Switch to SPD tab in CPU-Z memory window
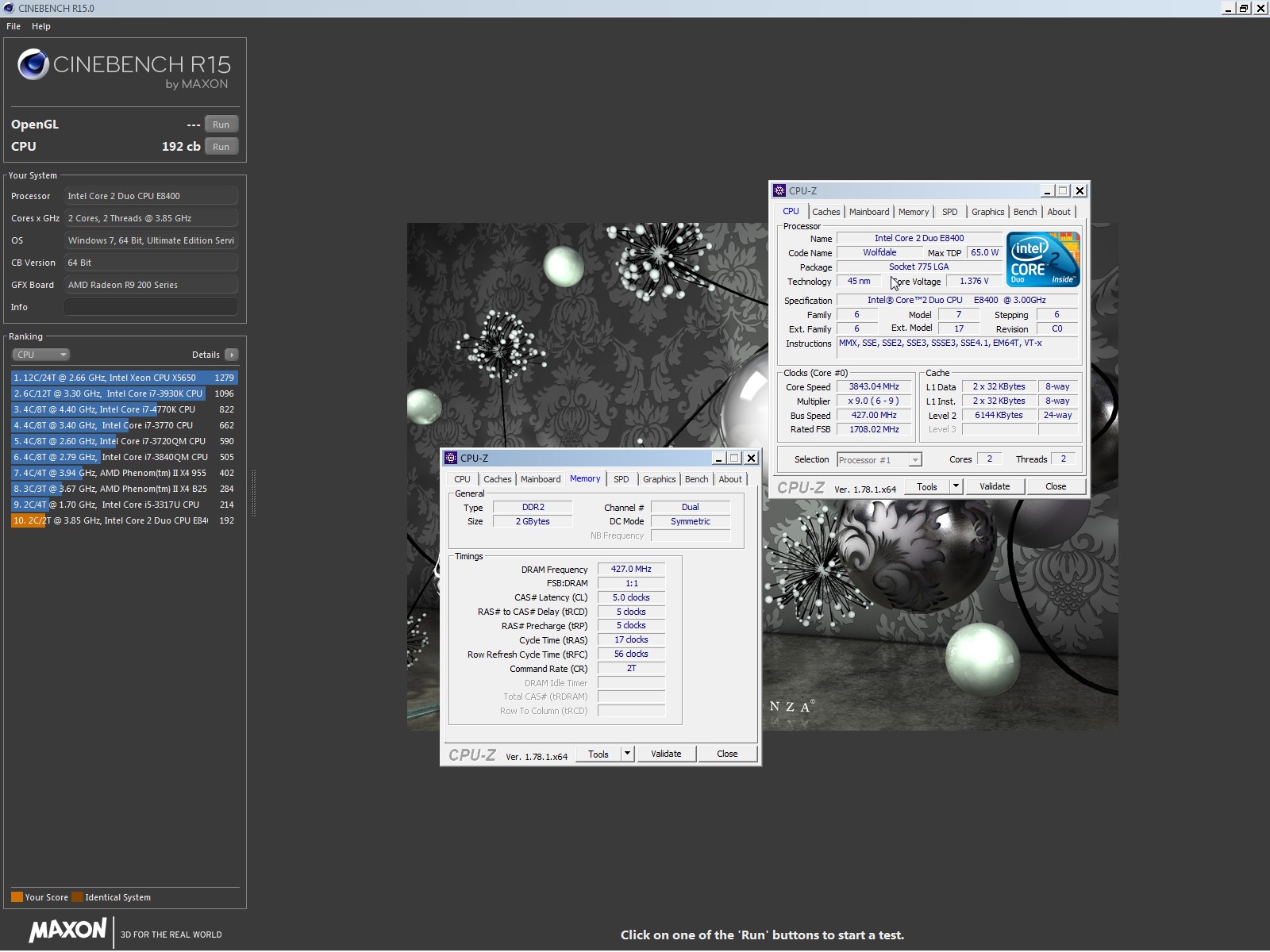The height and width of the screenshot is (952, 1270). [x=621, y=479]
